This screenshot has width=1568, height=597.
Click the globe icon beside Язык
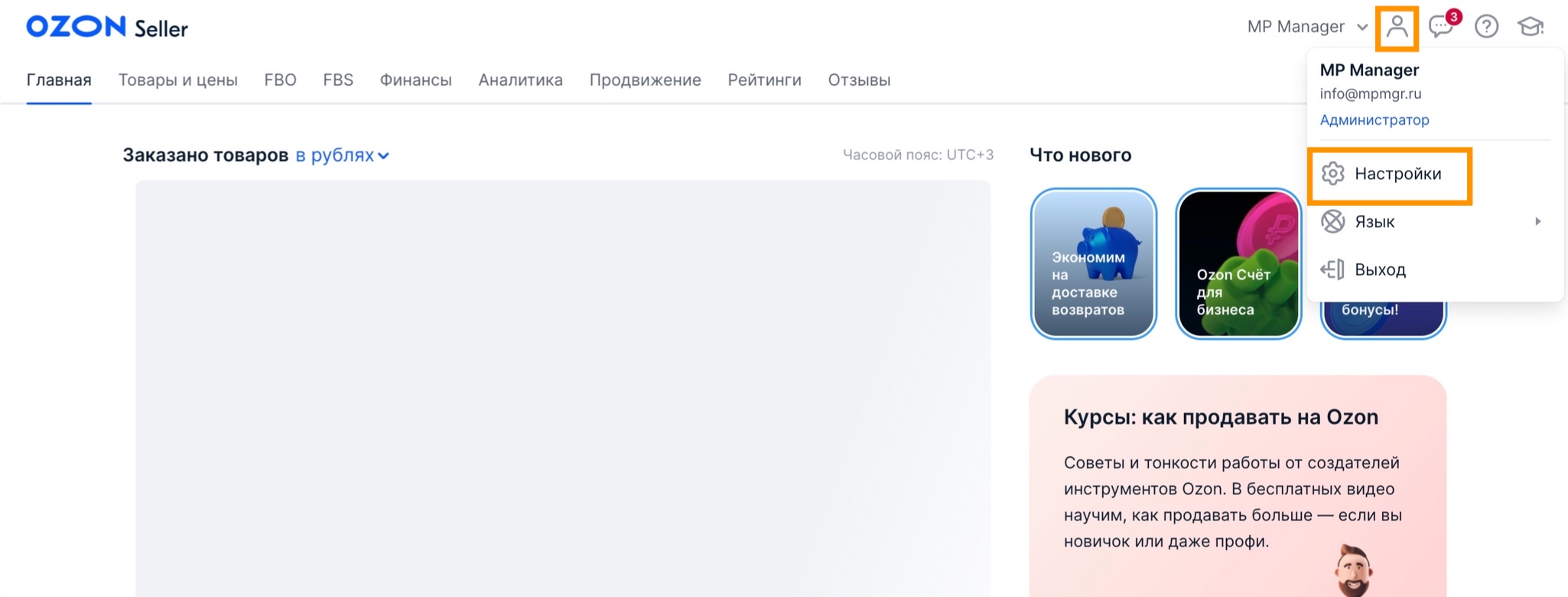[1333, 222]
